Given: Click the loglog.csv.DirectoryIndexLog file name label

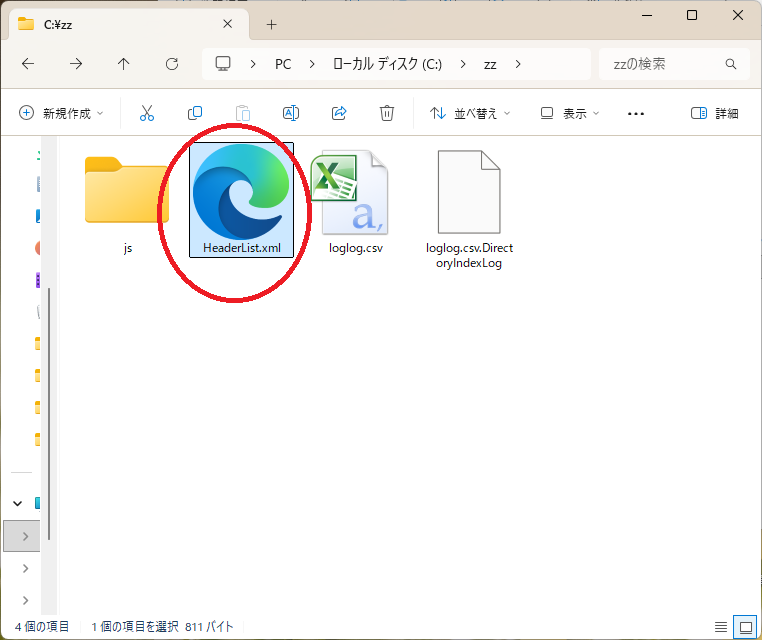Looking at the screenshot, I should click(469, 255).
